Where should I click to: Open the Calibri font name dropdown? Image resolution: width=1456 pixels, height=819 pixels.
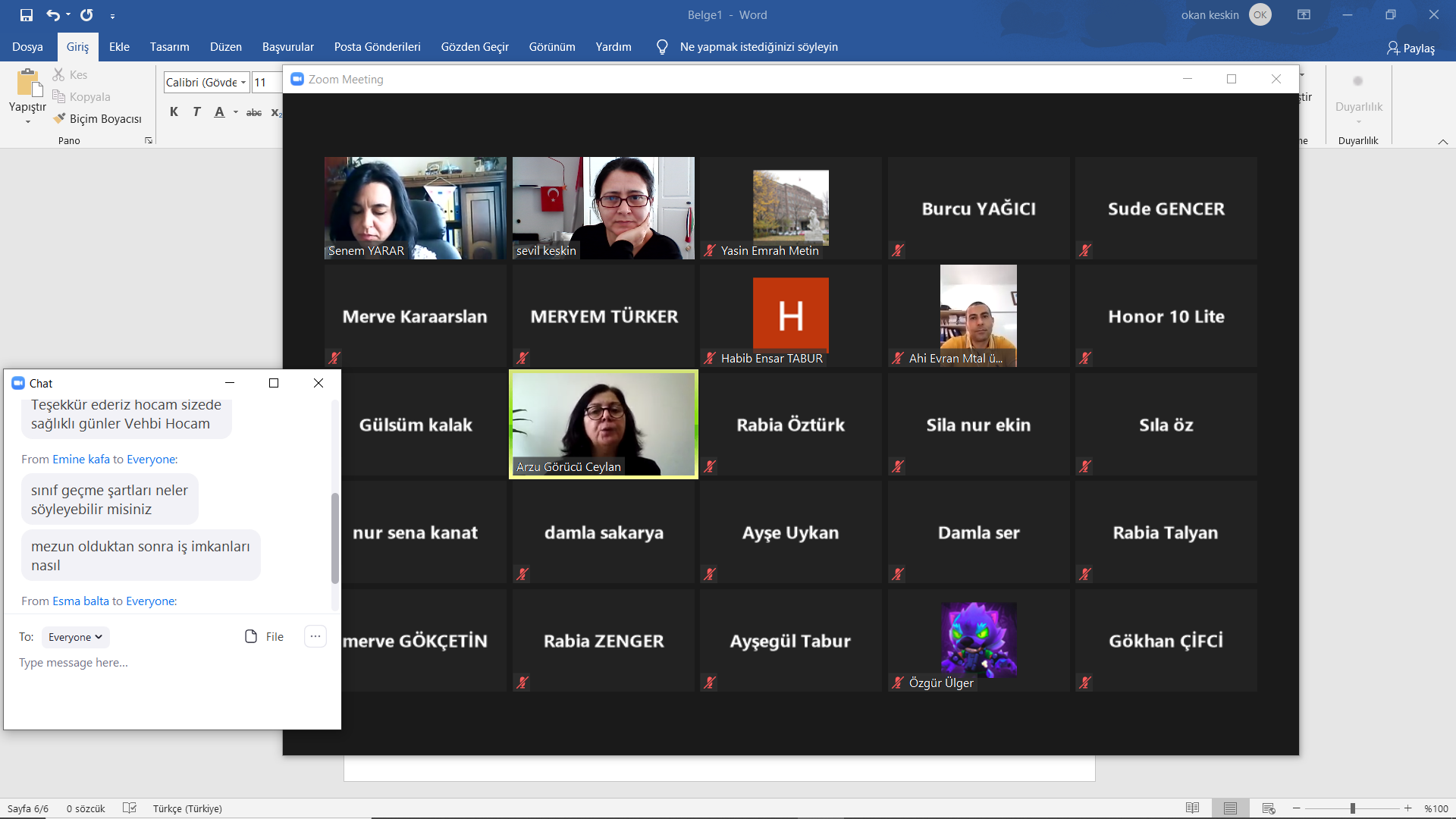[243, 83]
